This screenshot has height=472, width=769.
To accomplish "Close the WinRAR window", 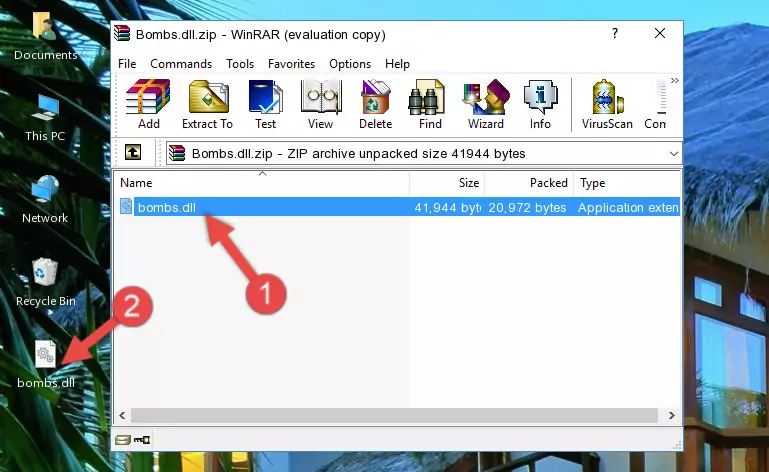I will [x=660, y=33].
